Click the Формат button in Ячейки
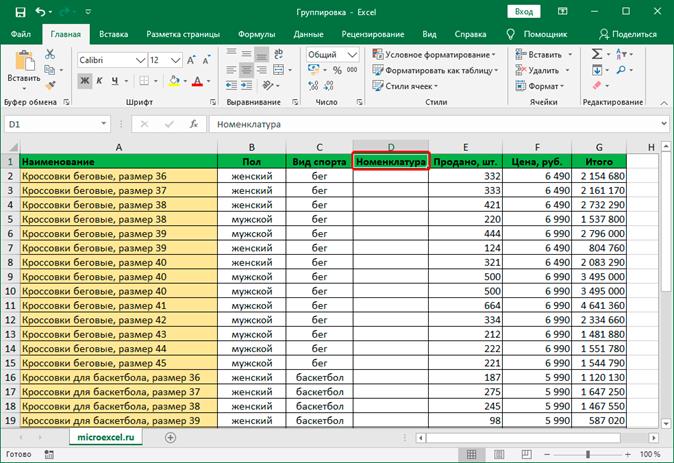The height and width of the screenshot is (463, 674). [x=540, y=86]
